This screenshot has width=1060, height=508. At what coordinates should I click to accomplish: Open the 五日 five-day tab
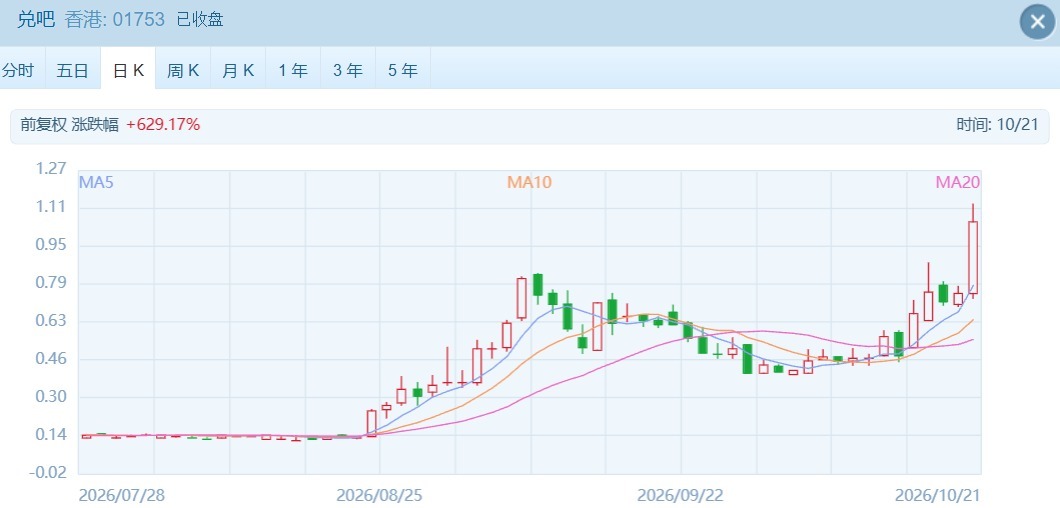73,70
